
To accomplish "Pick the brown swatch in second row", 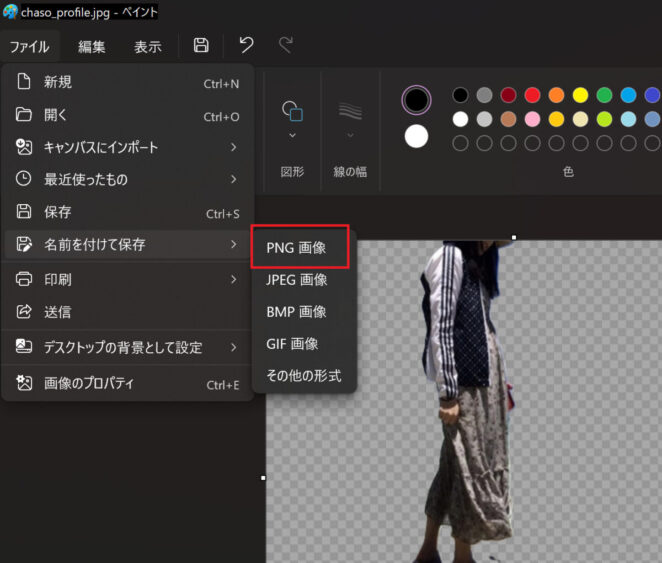I will pos(508,119).
